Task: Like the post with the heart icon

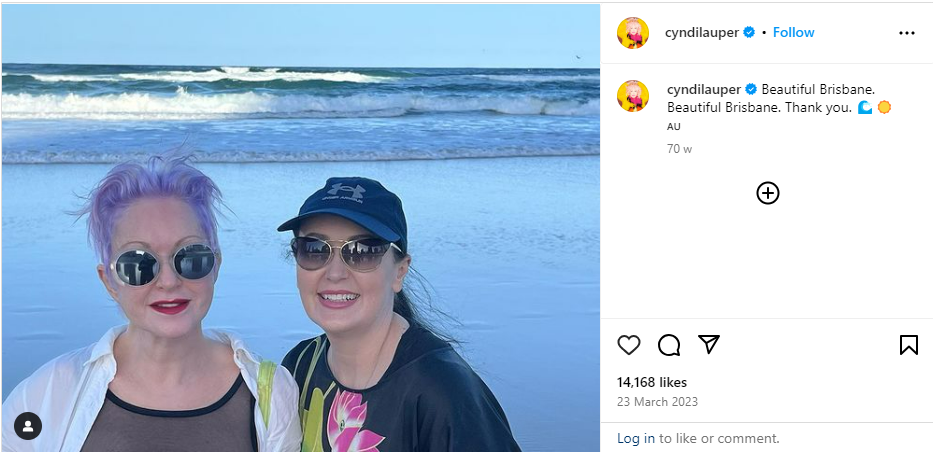Action: point(629,345)
